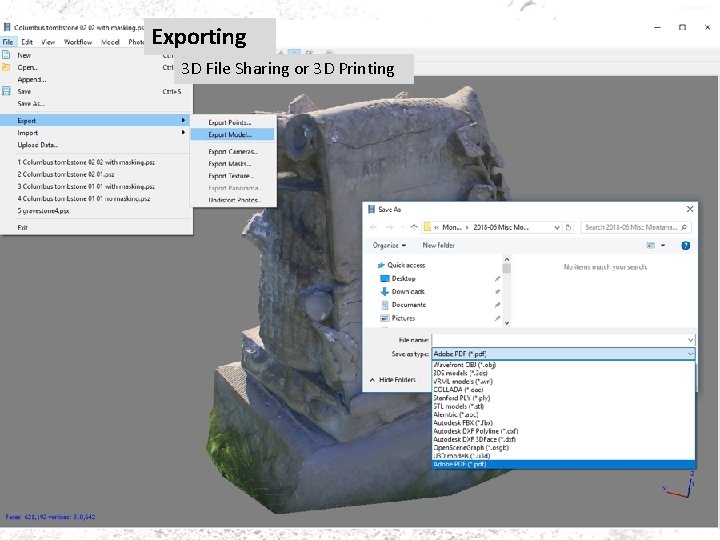The width and height of the screenshot is (720, 540).
Task: Click the New document icon
Action: click(x=6, y=55)
